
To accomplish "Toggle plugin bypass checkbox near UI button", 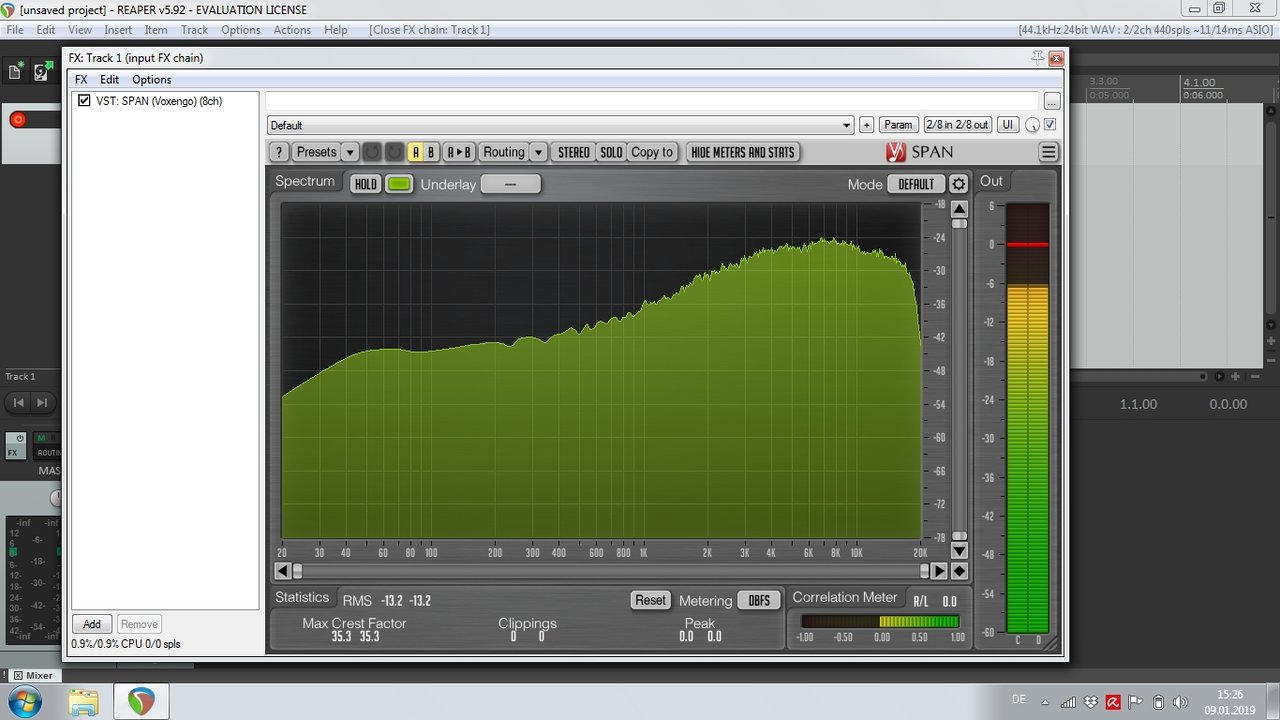I will (1050, 125).
